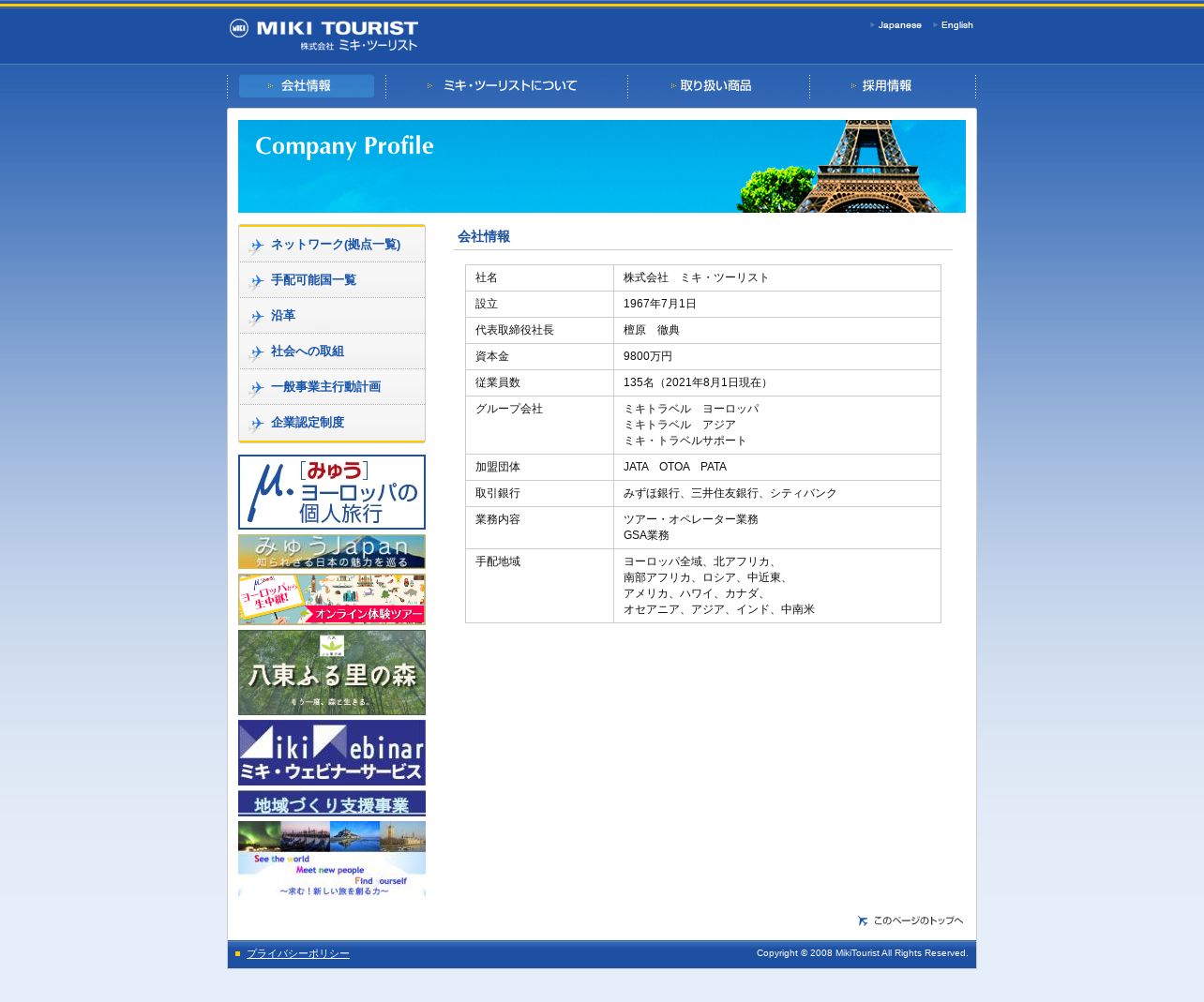Select the GSA業務 text
The height and width of the screenshot is (1002, 1204).
647,535
